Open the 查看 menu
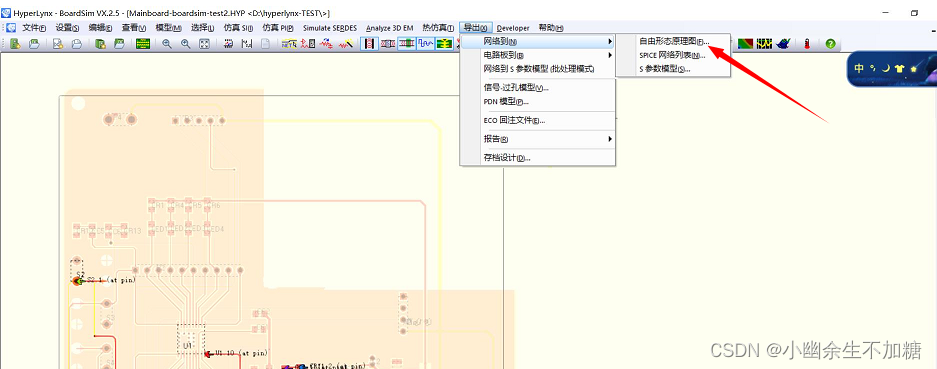Screen dimensions: 937x369 point(134,28)
